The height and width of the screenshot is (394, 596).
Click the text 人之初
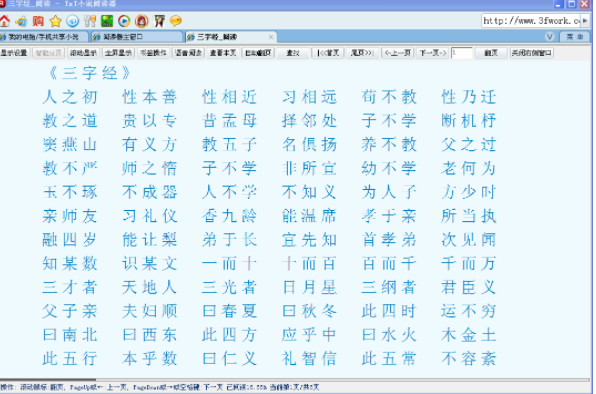tap(70, 97)
